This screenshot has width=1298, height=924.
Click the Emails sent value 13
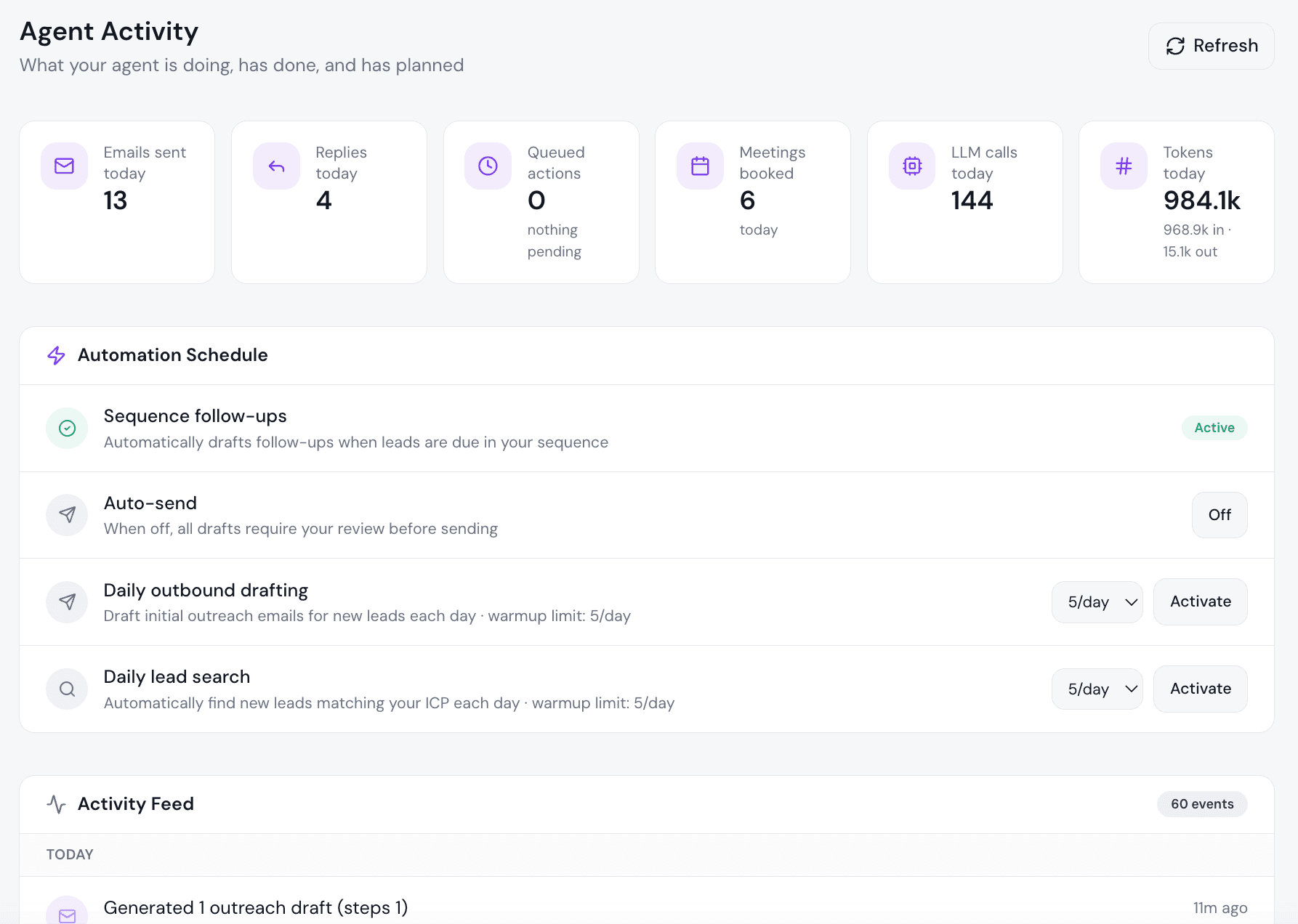(x=116, y=200)
